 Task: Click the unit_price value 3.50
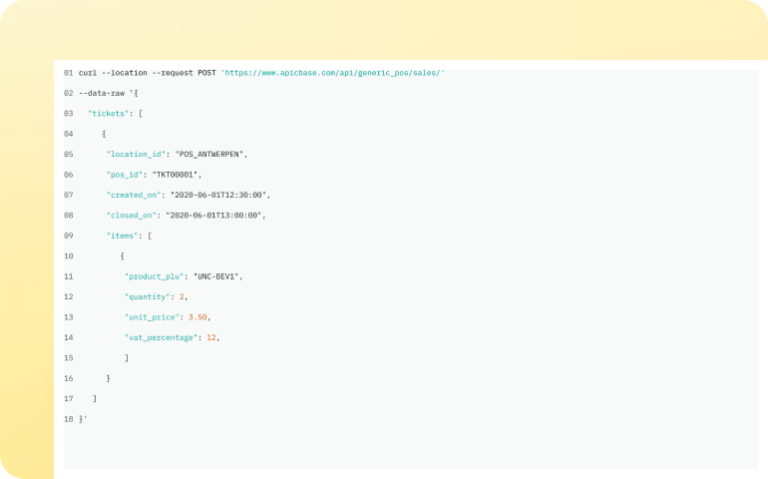[198, 317]
